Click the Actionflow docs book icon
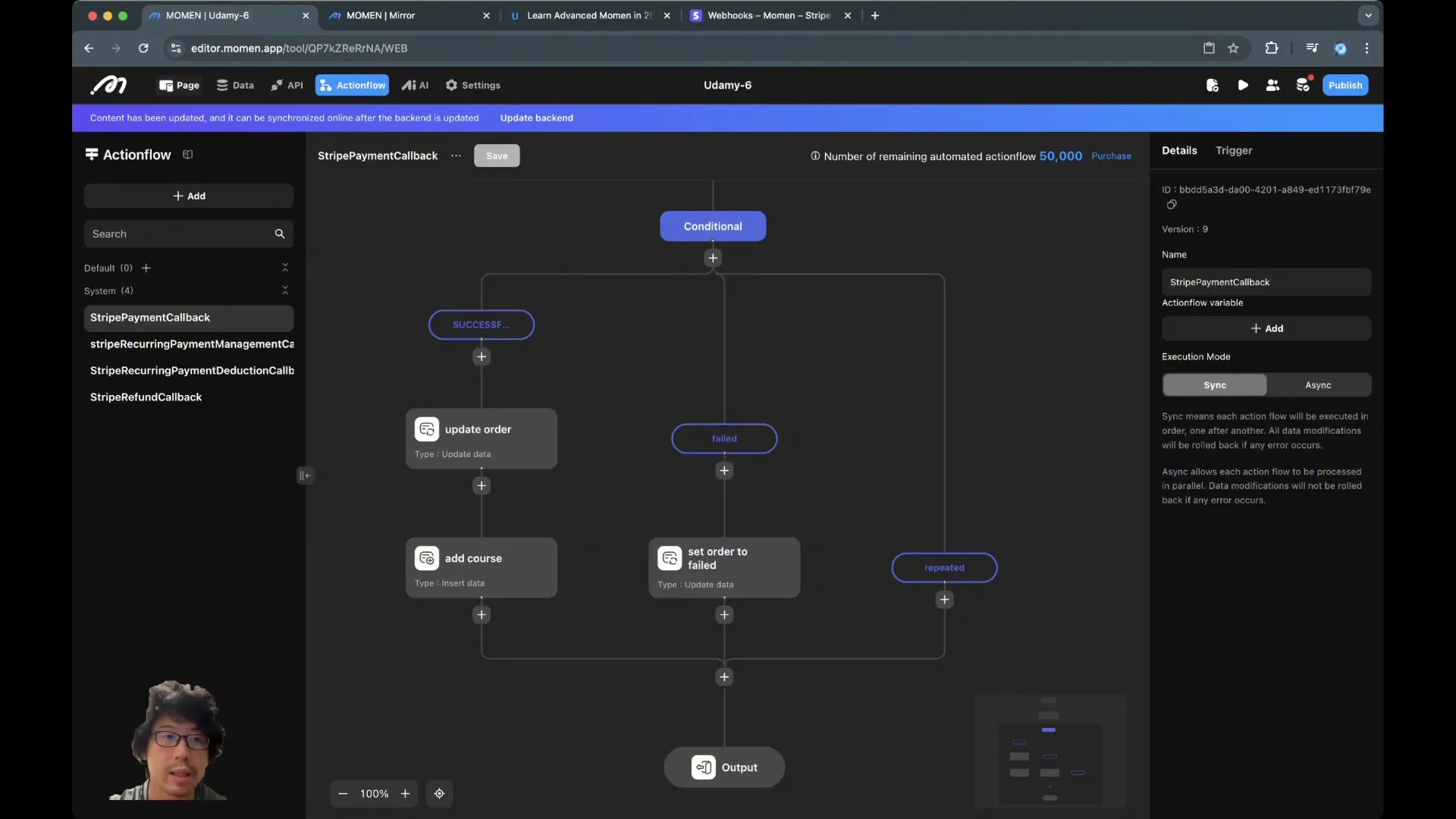 [x=187, y=155]
